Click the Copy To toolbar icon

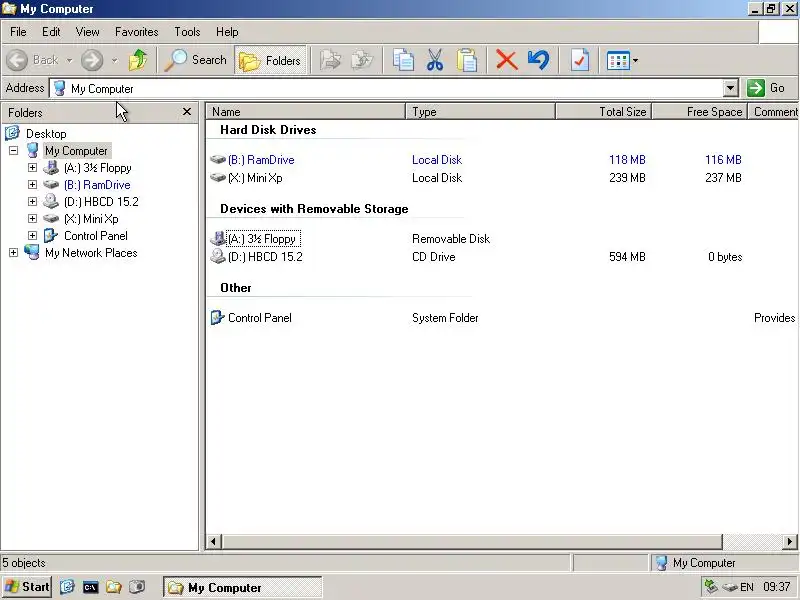click(362, 60)
